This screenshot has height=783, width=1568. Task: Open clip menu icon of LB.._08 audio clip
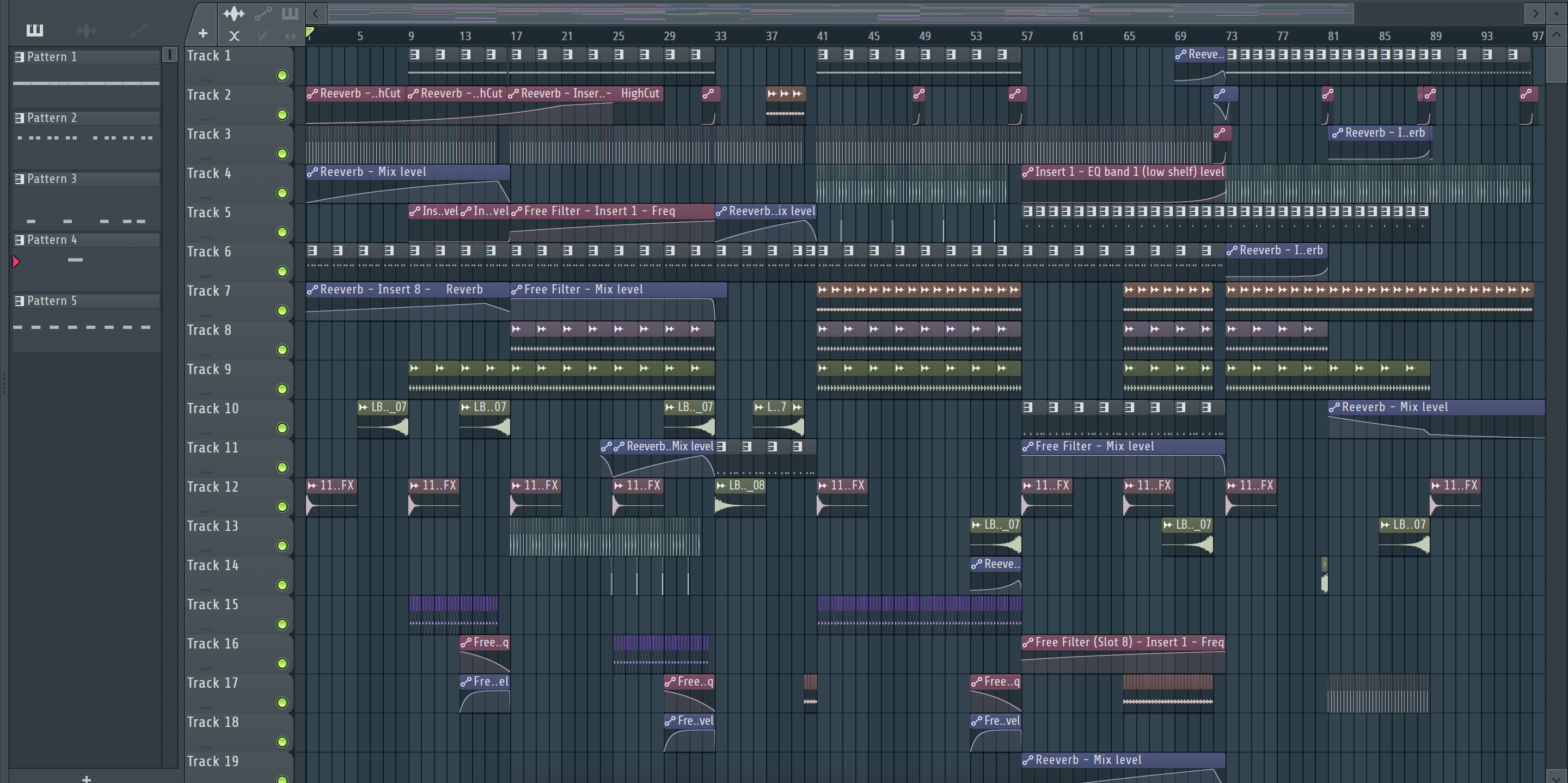[x=721, y=486]
